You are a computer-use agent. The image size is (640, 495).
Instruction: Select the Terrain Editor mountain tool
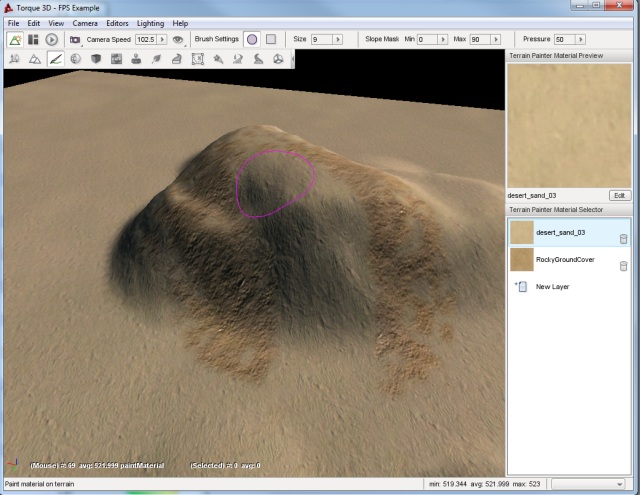34,59
